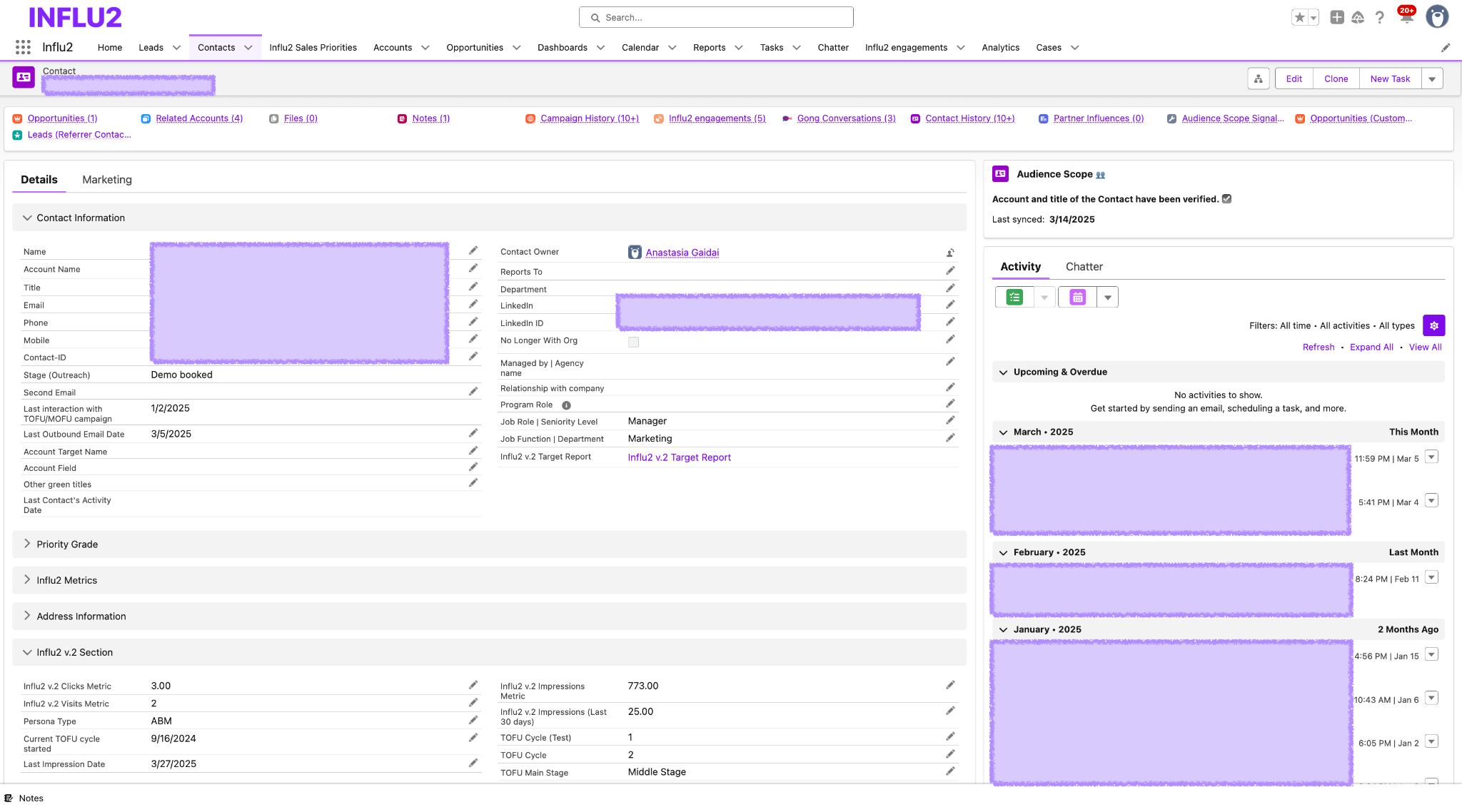The width and height of the screenshot is (1462, 812).
Task: Open the Opportunities (1) related list
Action: coord(62,118)
